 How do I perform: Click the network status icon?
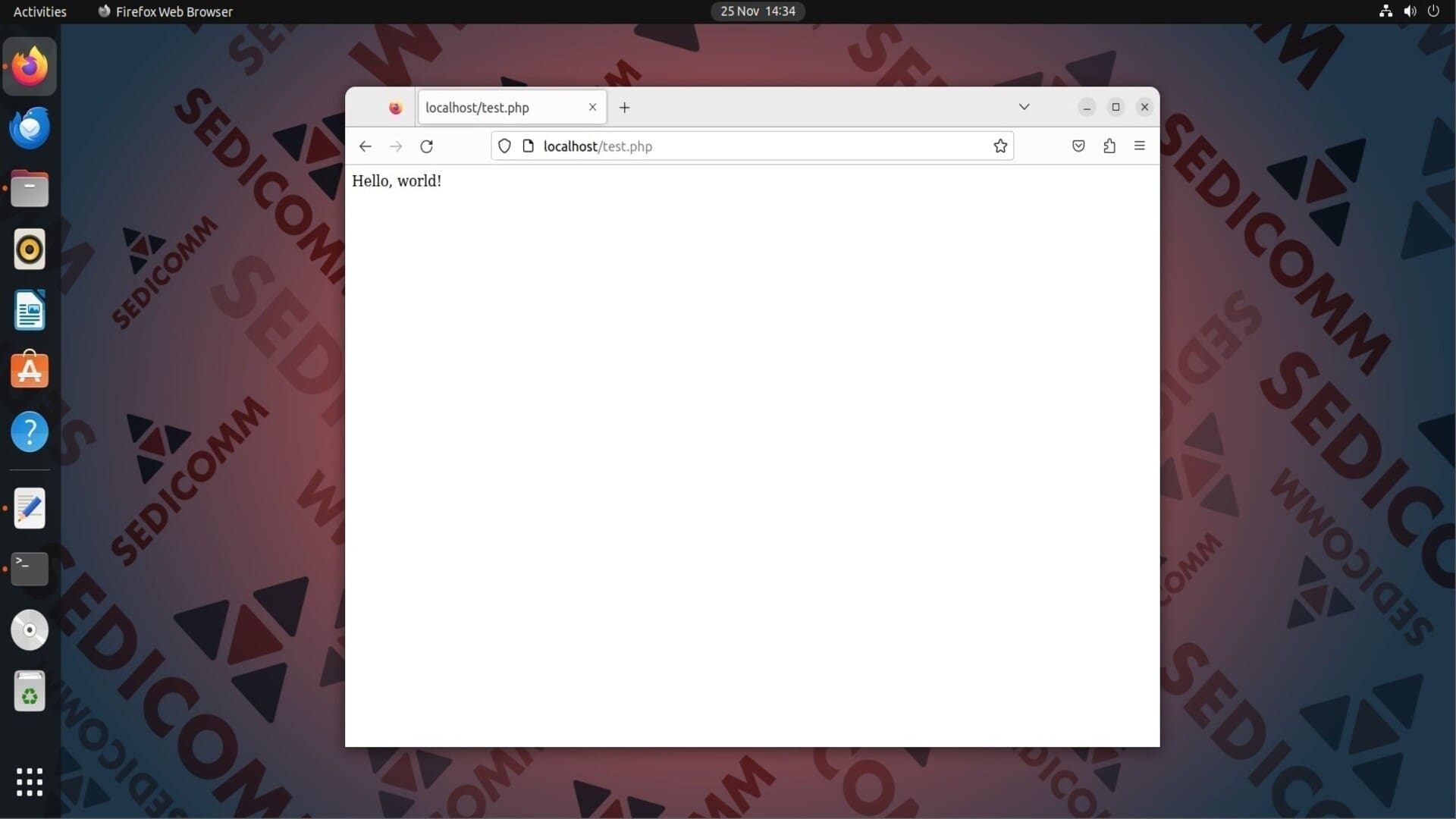point(1385,11)
